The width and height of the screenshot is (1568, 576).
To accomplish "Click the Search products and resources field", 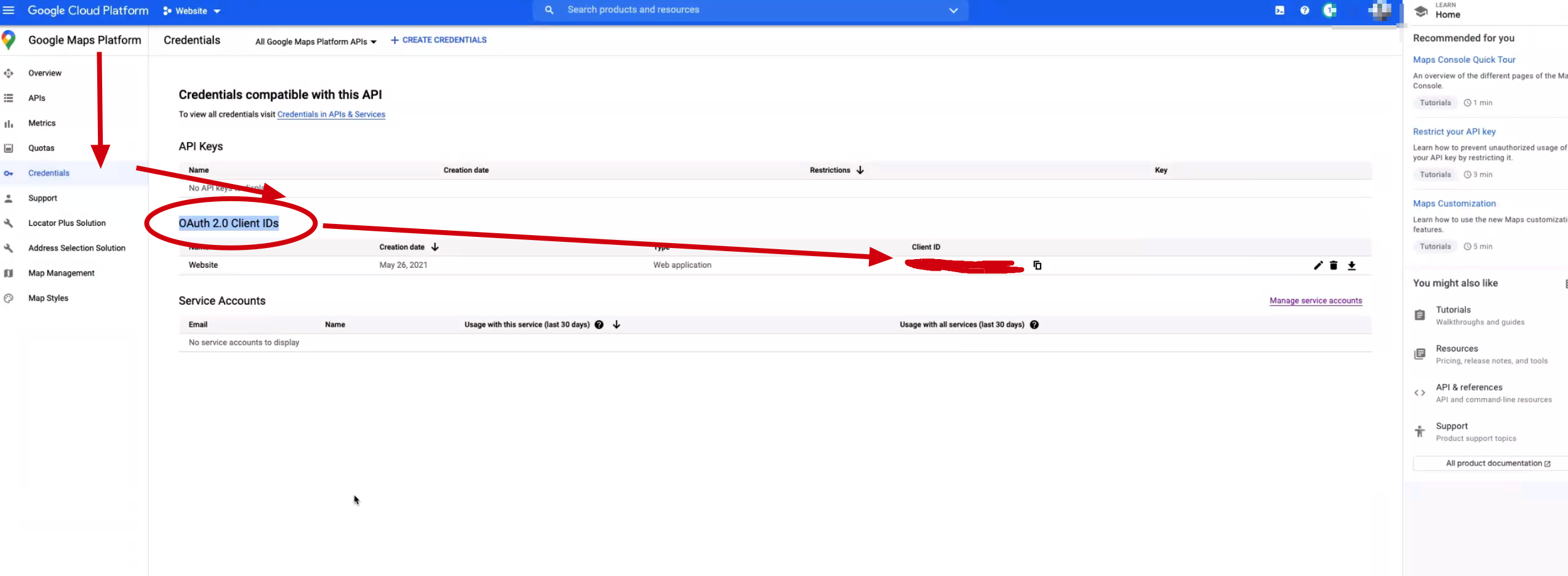I will point(677,9).
